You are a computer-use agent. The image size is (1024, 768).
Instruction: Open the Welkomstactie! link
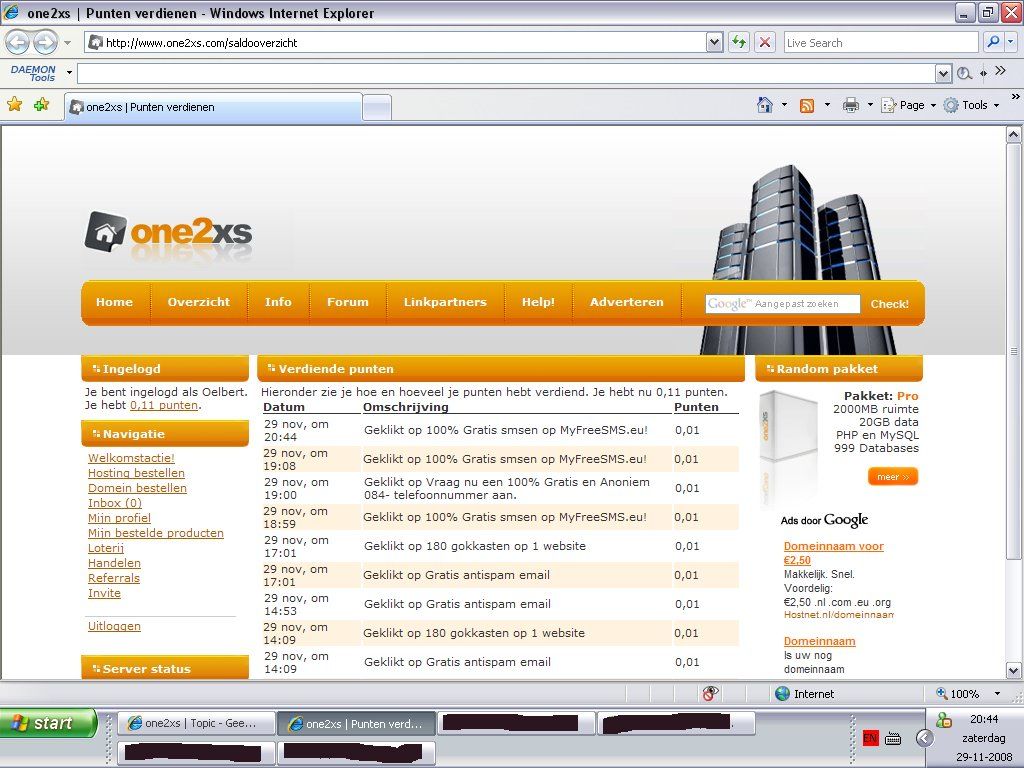pos(131,458)
